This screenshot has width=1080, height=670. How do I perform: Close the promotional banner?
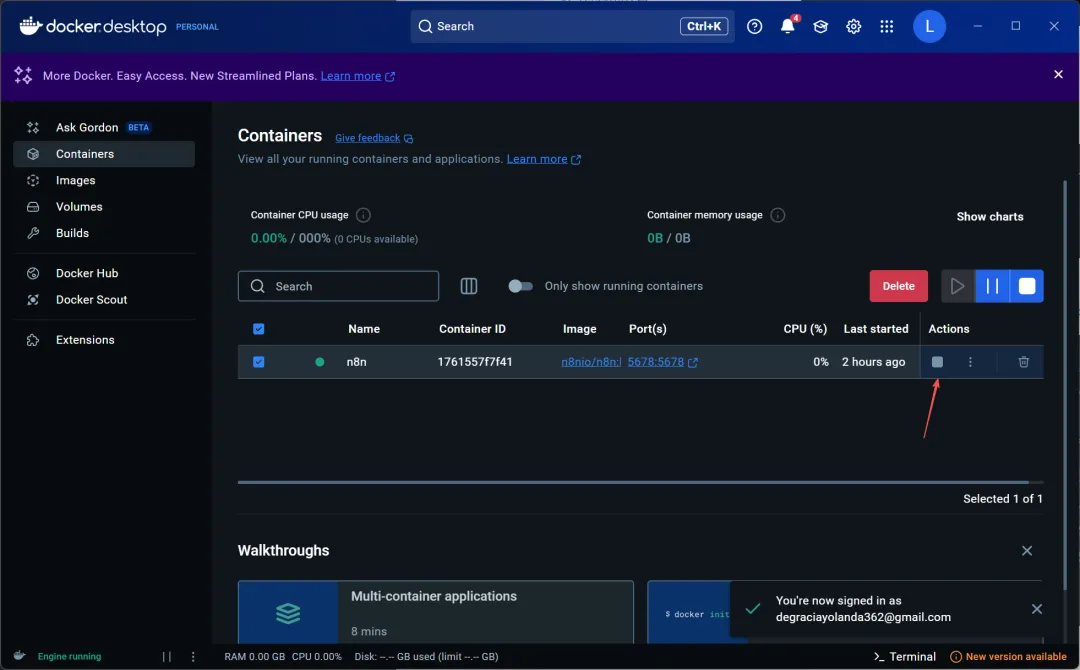[1058, 74]
